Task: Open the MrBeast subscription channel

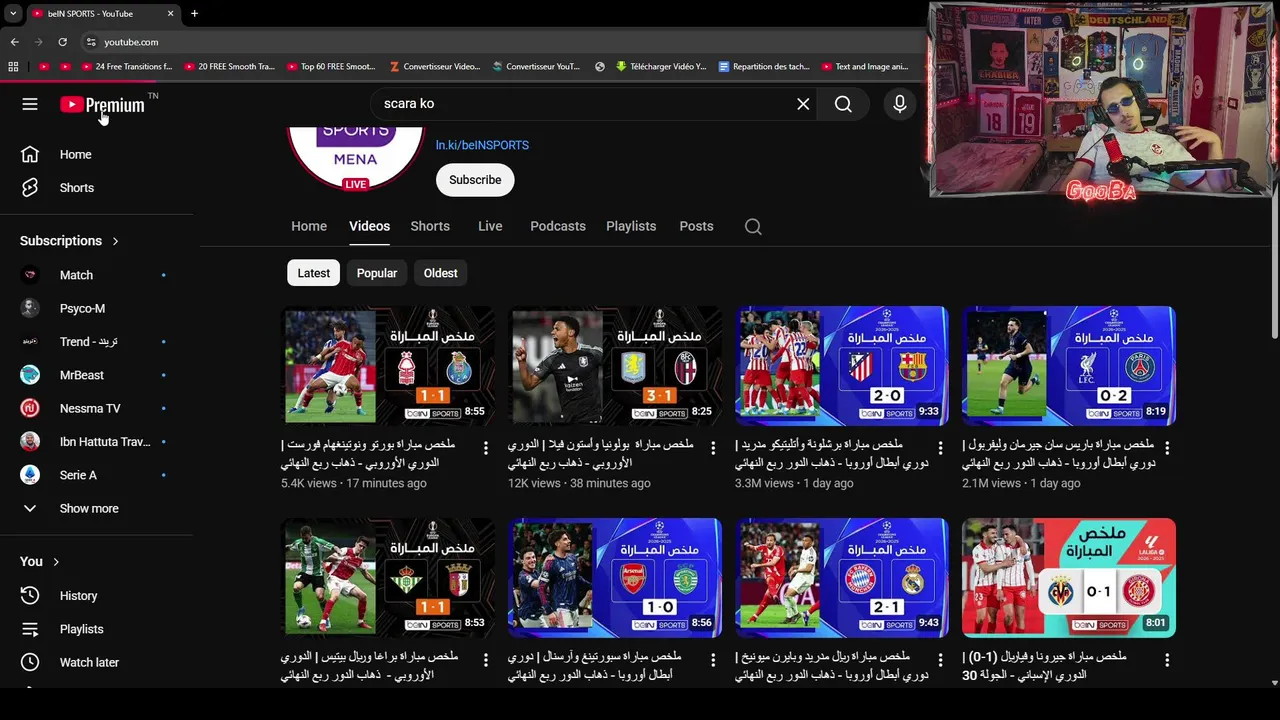Action: tap(97, 375)
